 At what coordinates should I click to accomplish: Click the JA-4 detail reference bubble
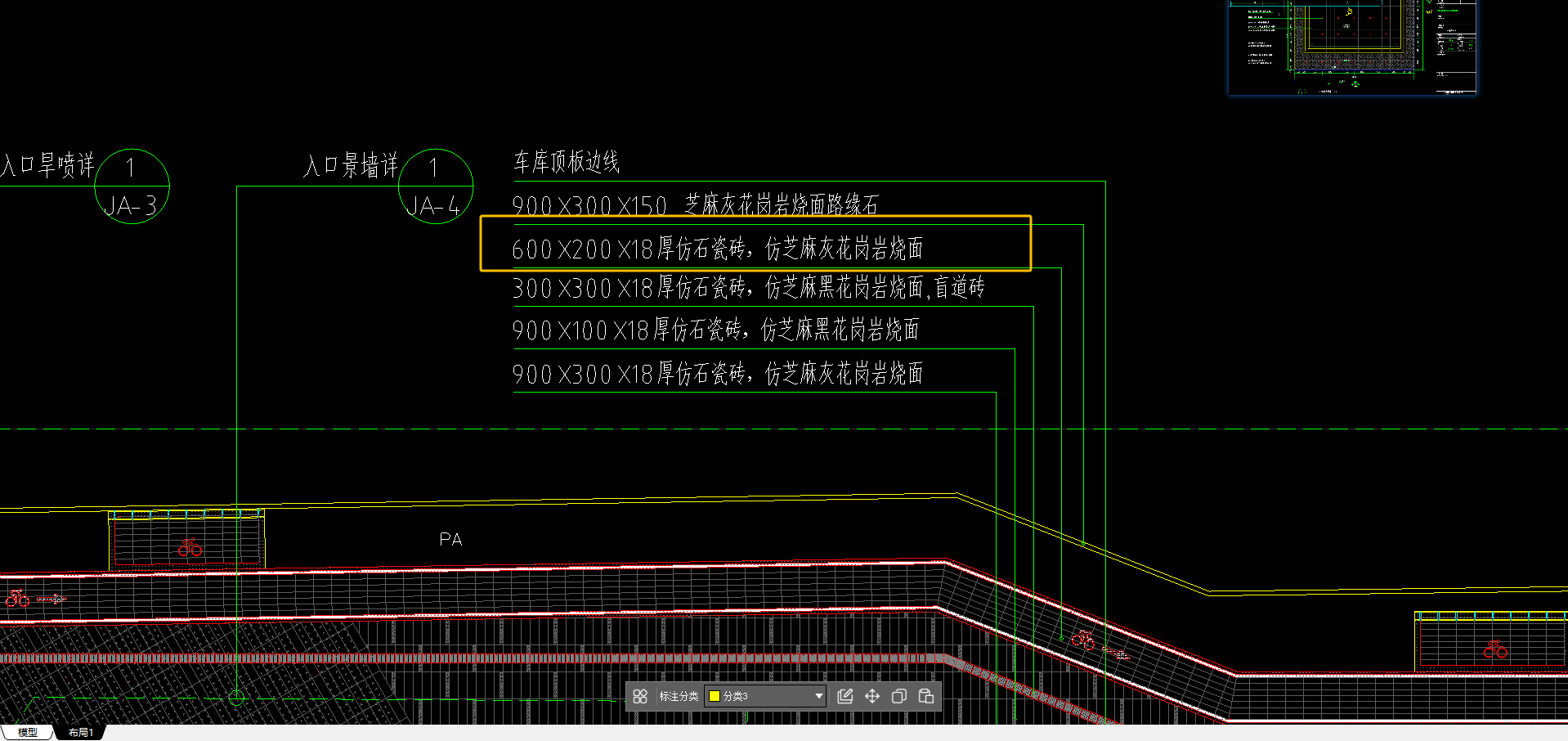[x=435, y=186]
